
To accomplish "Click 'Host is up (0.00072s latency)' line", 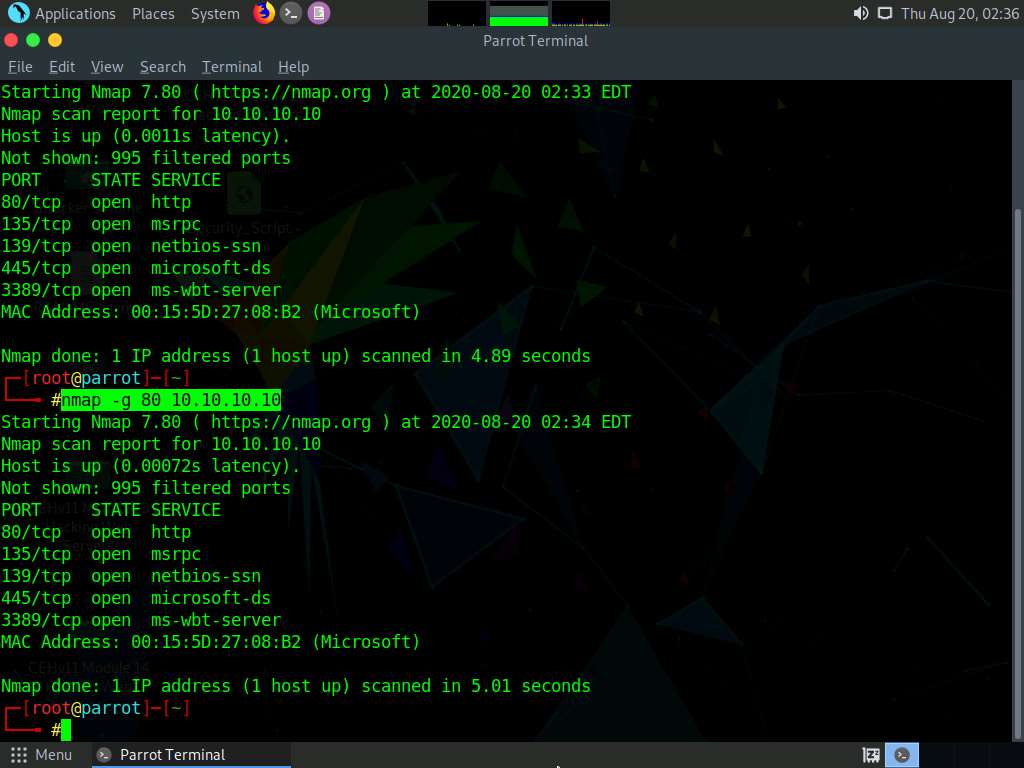I will click(x=151, y=466).
